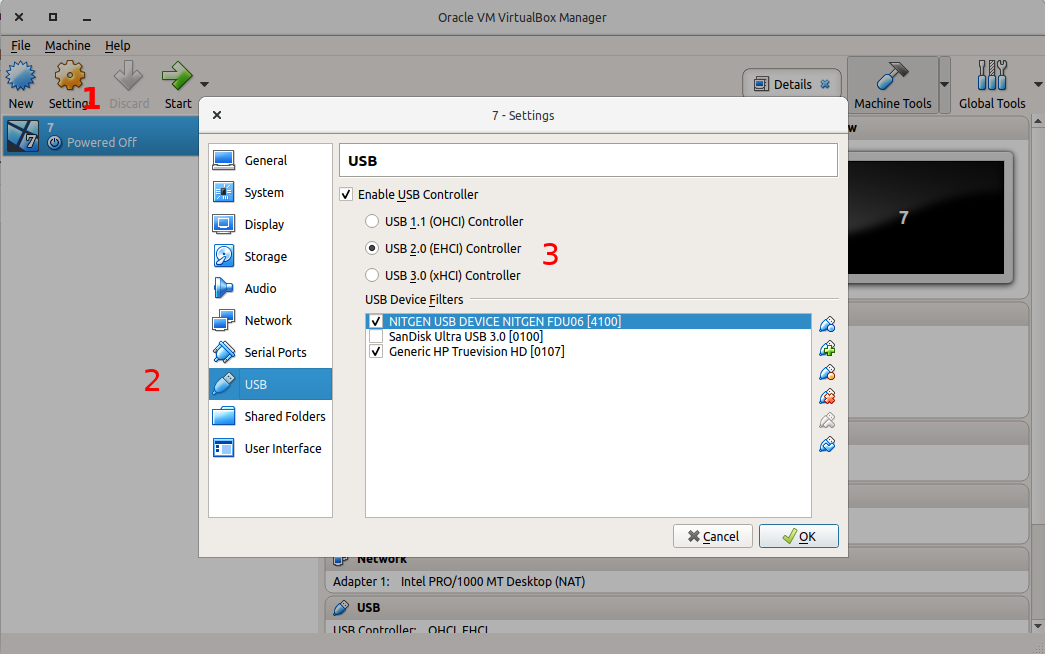
Task: Click the New virtual machine toolbar icon
Action: point(21,85)
